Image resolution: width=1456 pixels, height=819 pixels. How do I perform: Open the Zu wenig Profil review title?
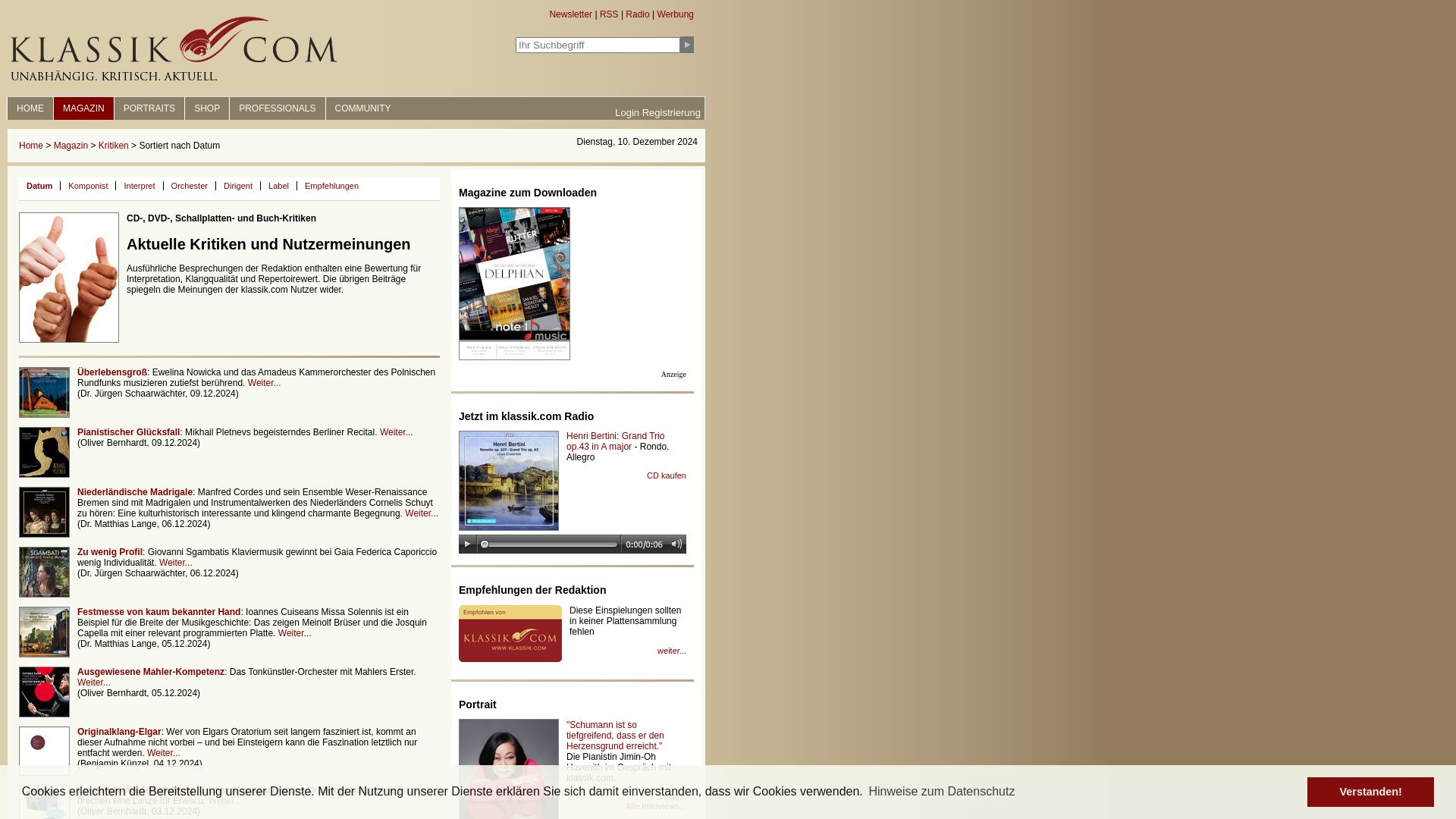pos(110,552)
